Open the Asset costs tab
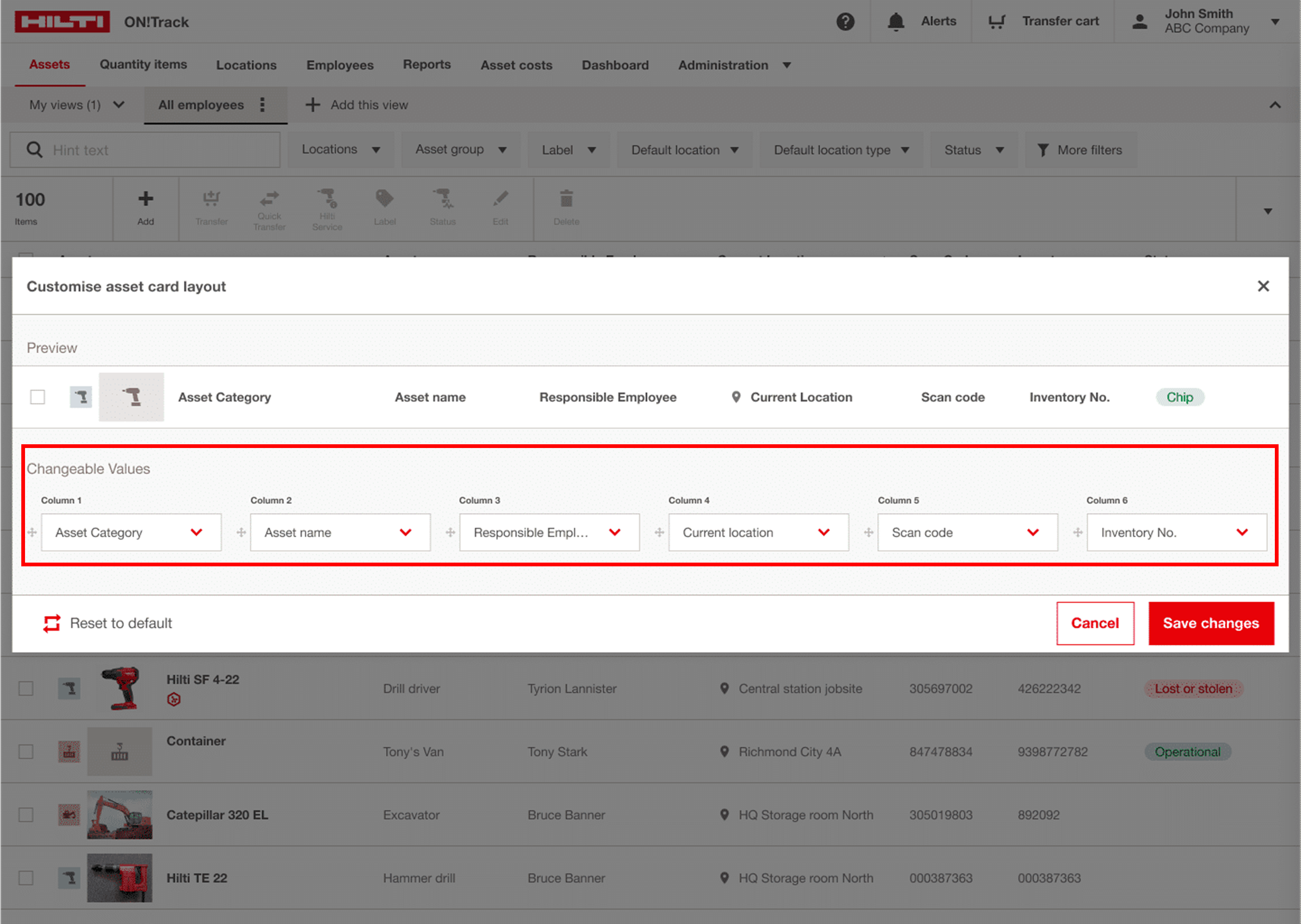Viewport: 1301px width, 924px height. (x=516, y=65)
